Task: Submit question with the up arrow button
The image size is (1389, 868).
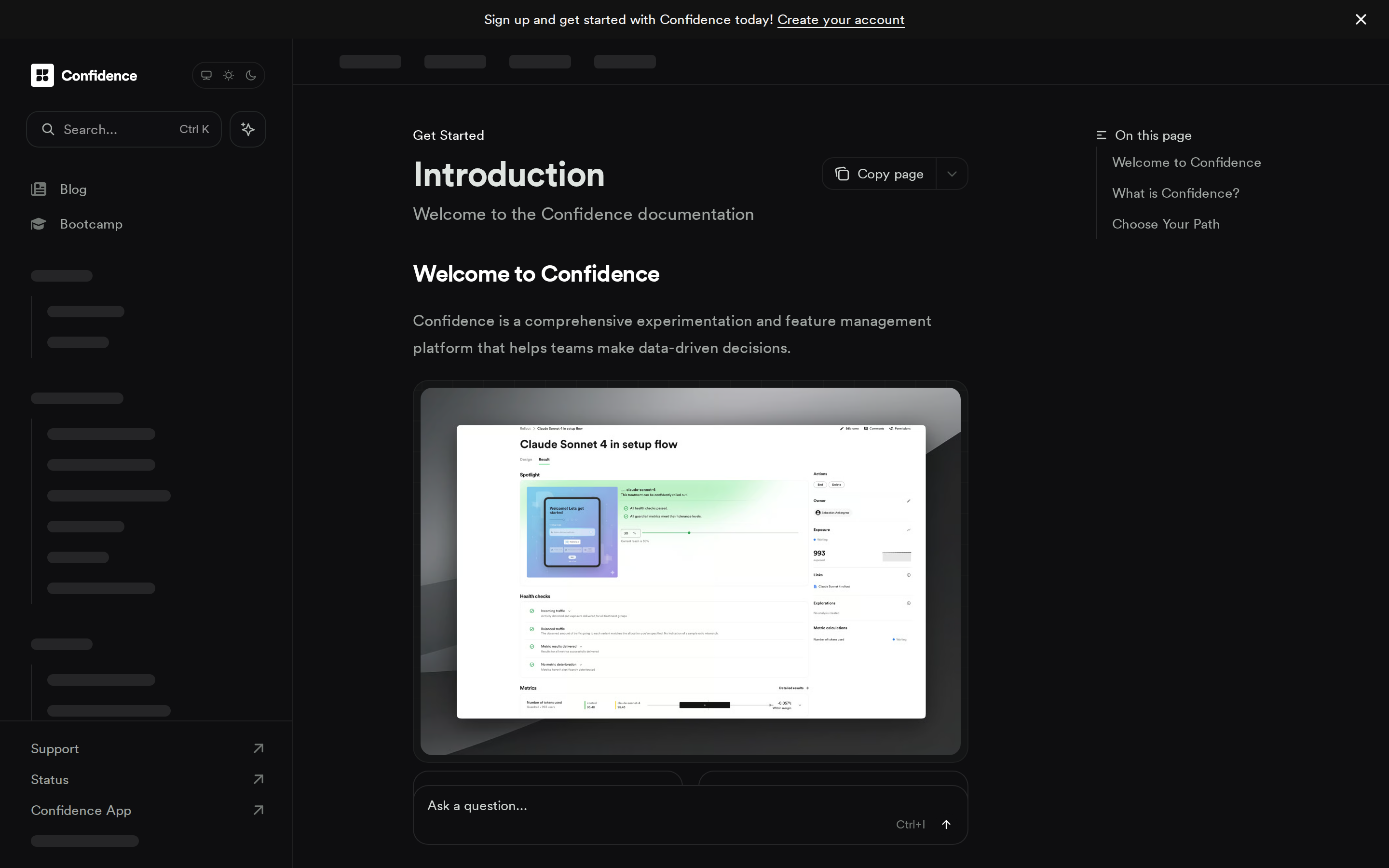Action: [946, 825]
